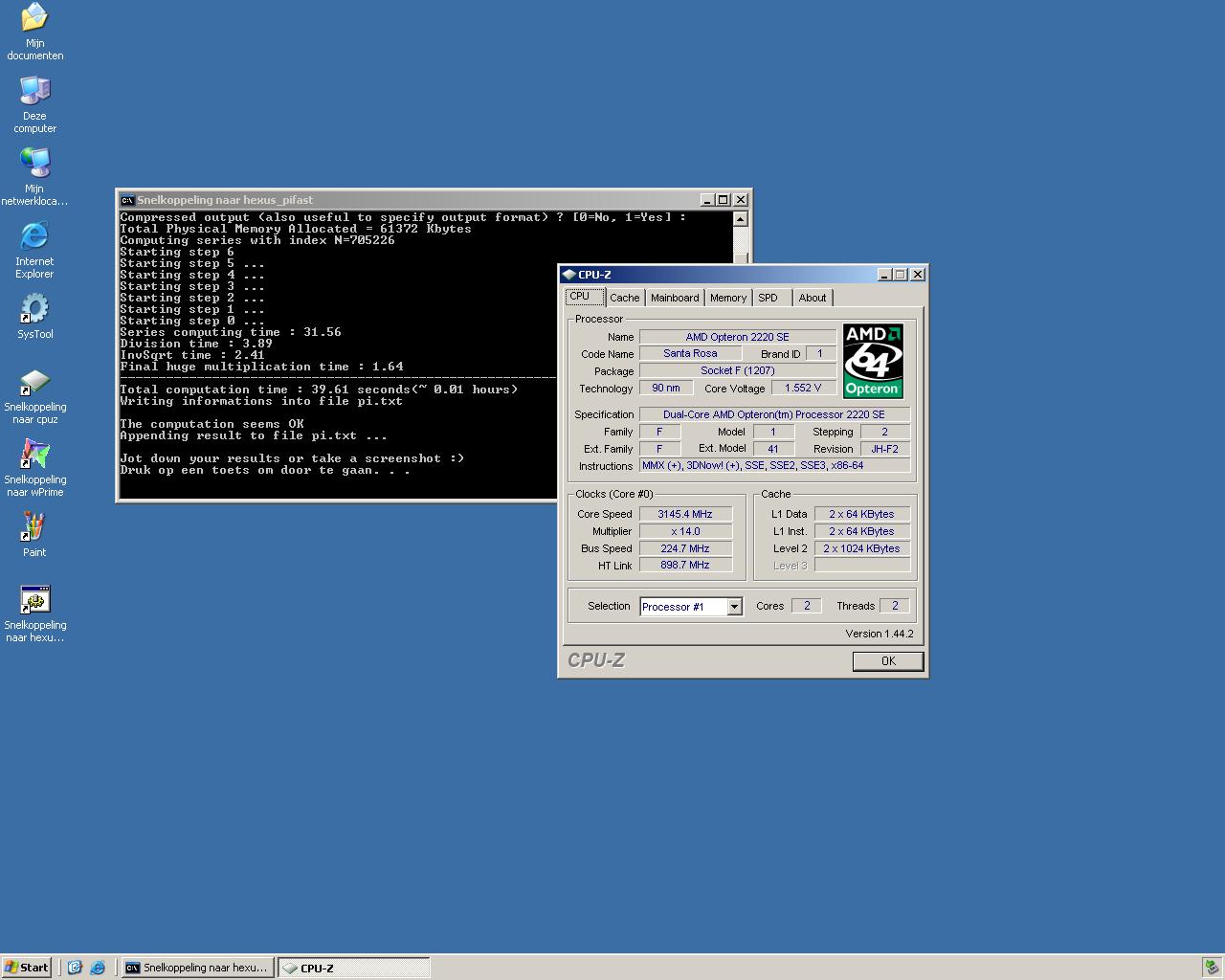The image size is (1225, 980).
Task: Click the AMD 64 Opteron logo
Action: pyautogui.click(x=873, y=361)
